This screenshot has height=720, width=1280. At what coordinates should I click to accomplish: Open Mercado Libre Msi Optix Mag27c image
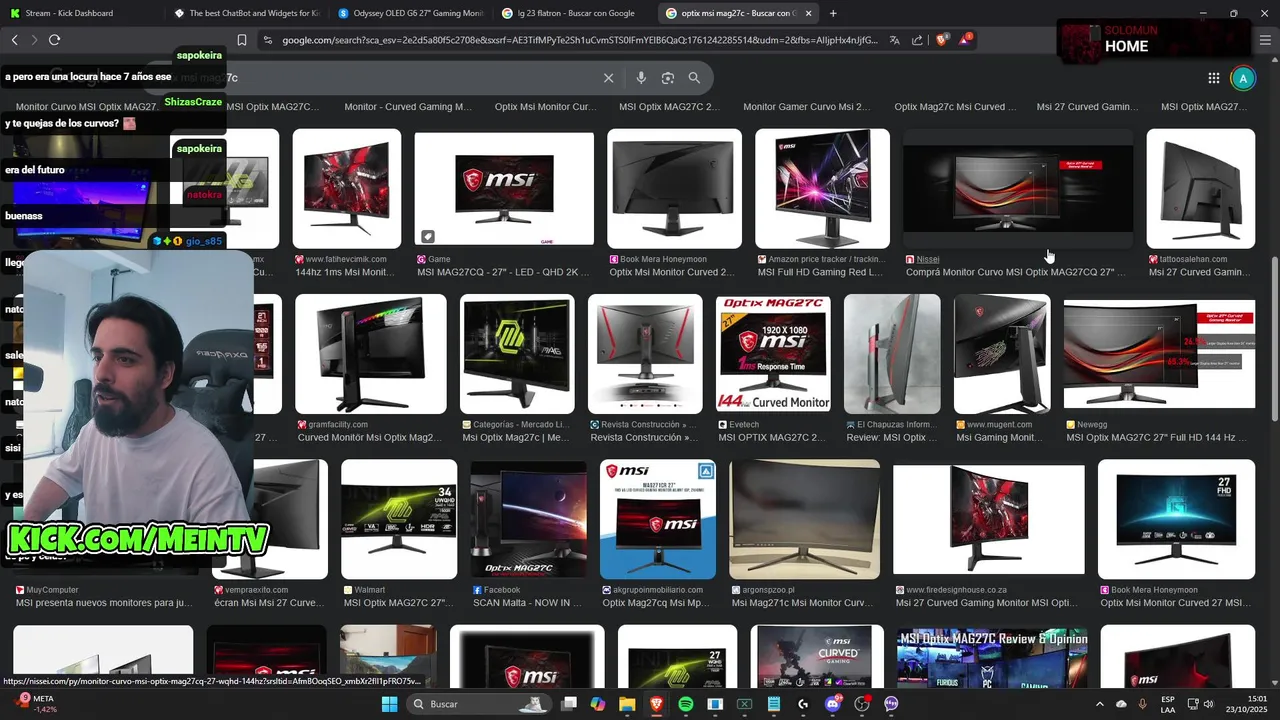tap(517, 354)
